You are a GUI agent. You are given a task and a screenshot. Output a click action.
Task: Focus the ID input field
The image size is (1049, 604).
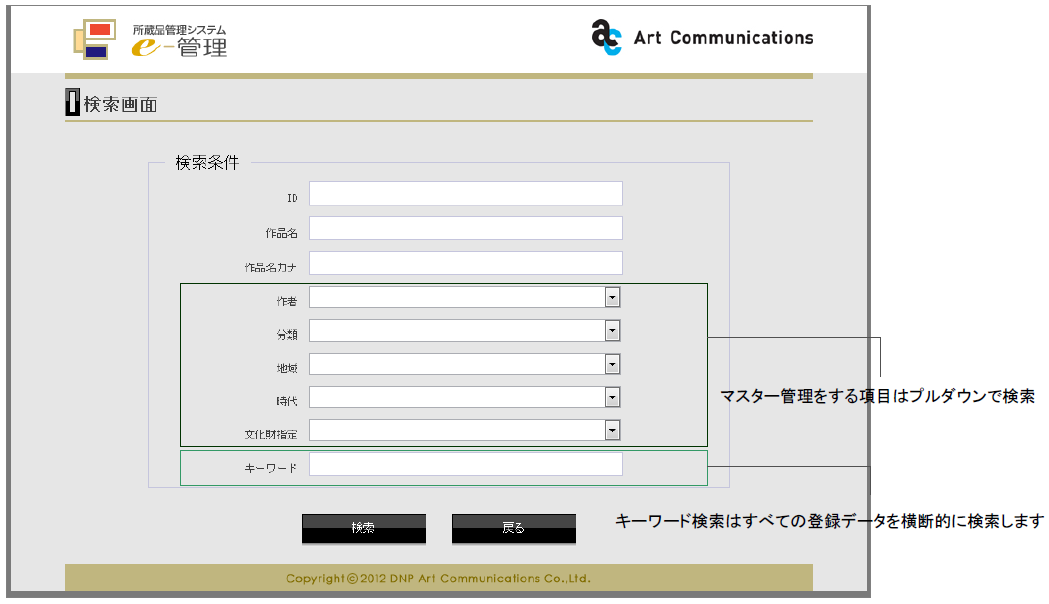click(465, 194)
